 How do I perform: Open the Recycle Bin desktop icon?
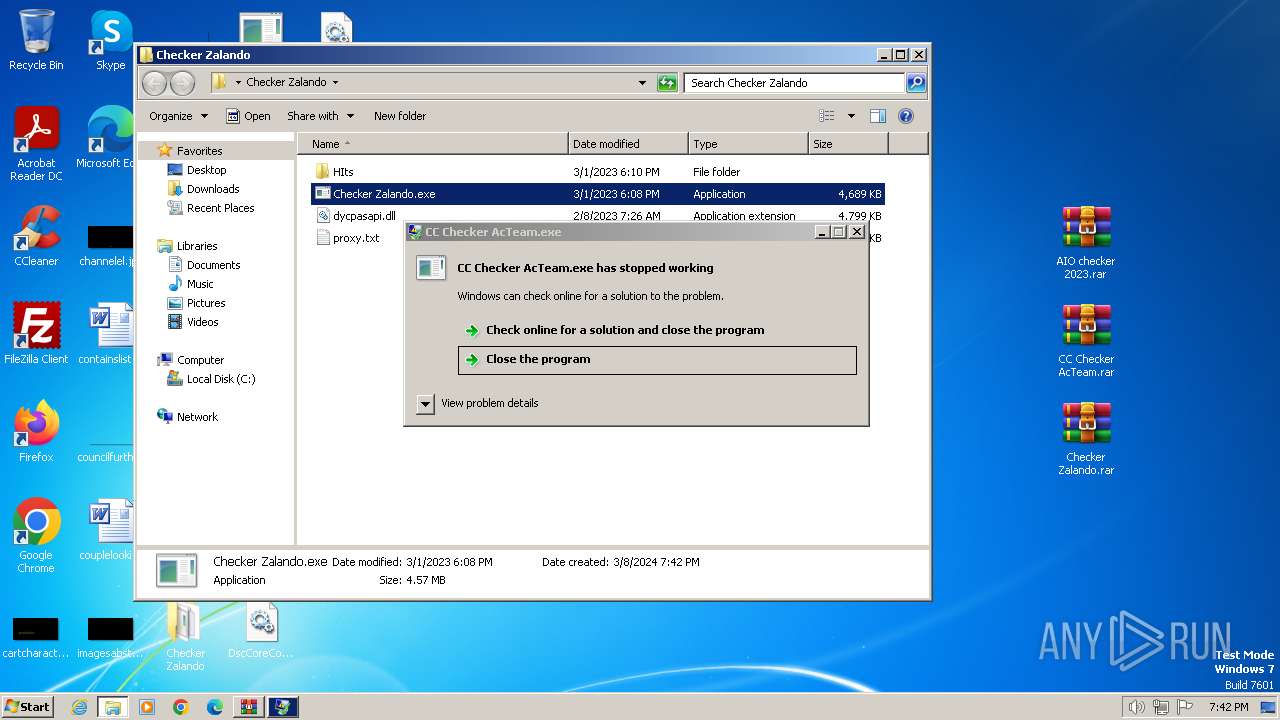pos(36,40)
